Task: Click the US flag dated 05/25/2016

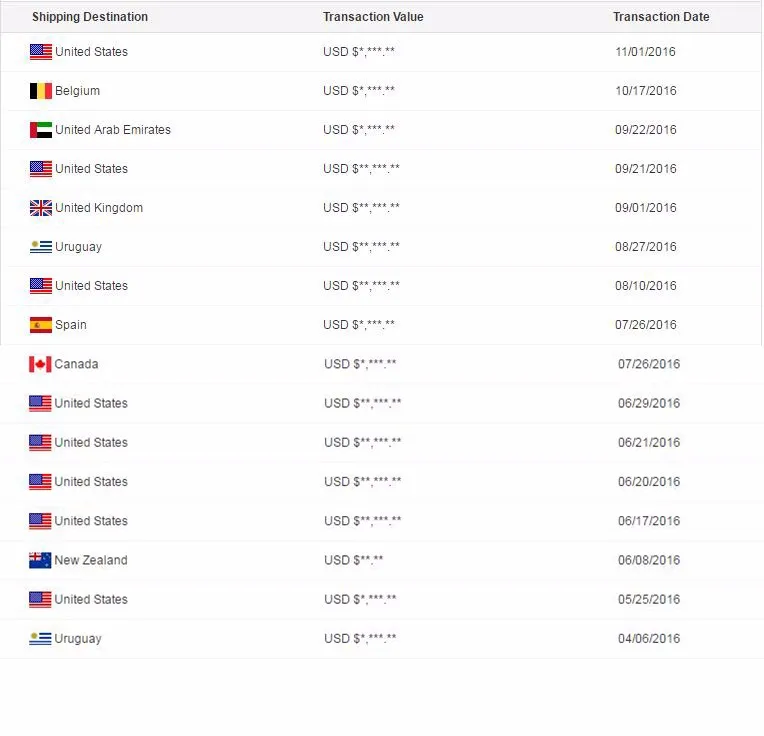Action: (40, 600)
